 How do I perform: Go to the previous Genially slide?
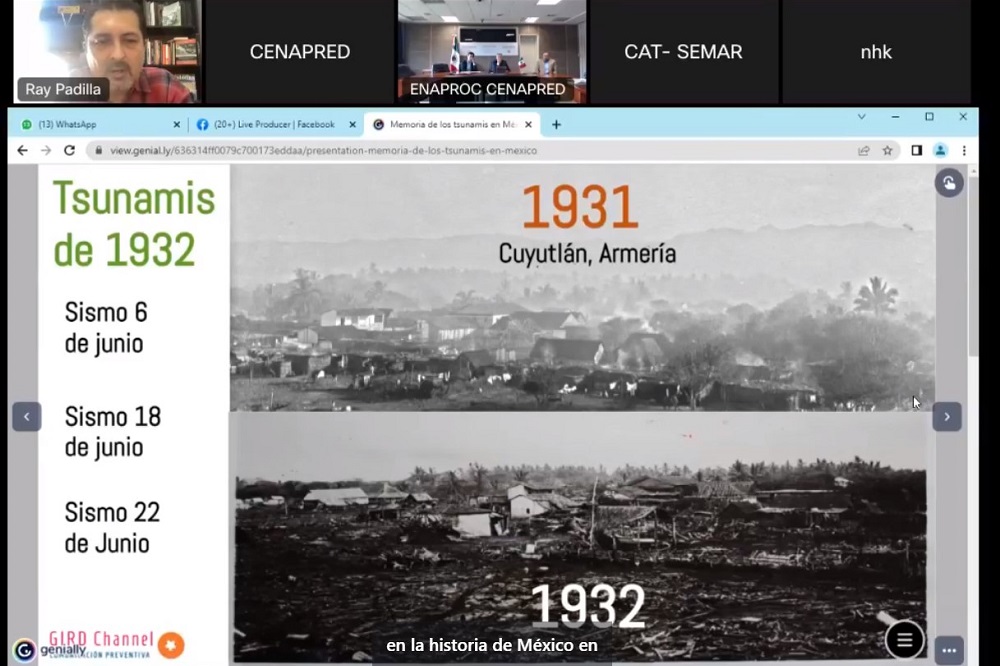point(27,417)
